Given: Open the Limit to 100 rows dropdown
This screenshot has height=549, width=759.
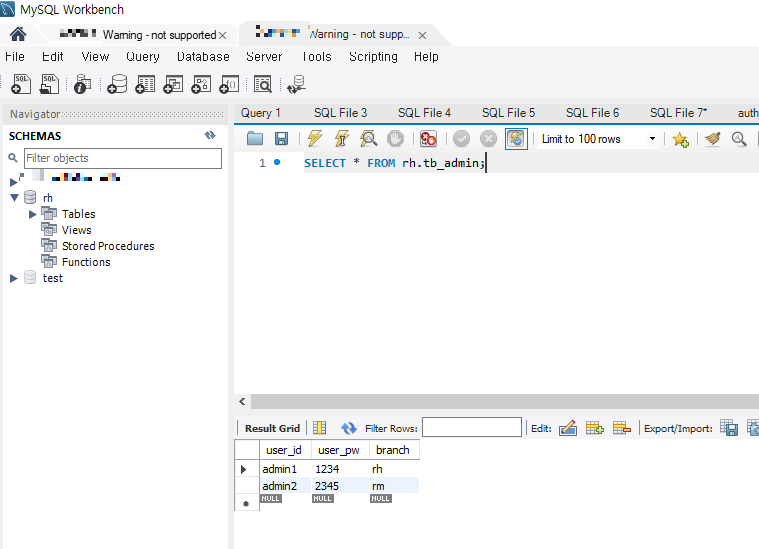Looking at the screenshot, I should 653,139.
